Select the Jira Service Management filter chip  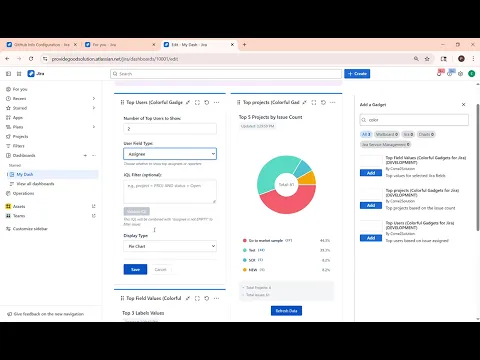385,144
